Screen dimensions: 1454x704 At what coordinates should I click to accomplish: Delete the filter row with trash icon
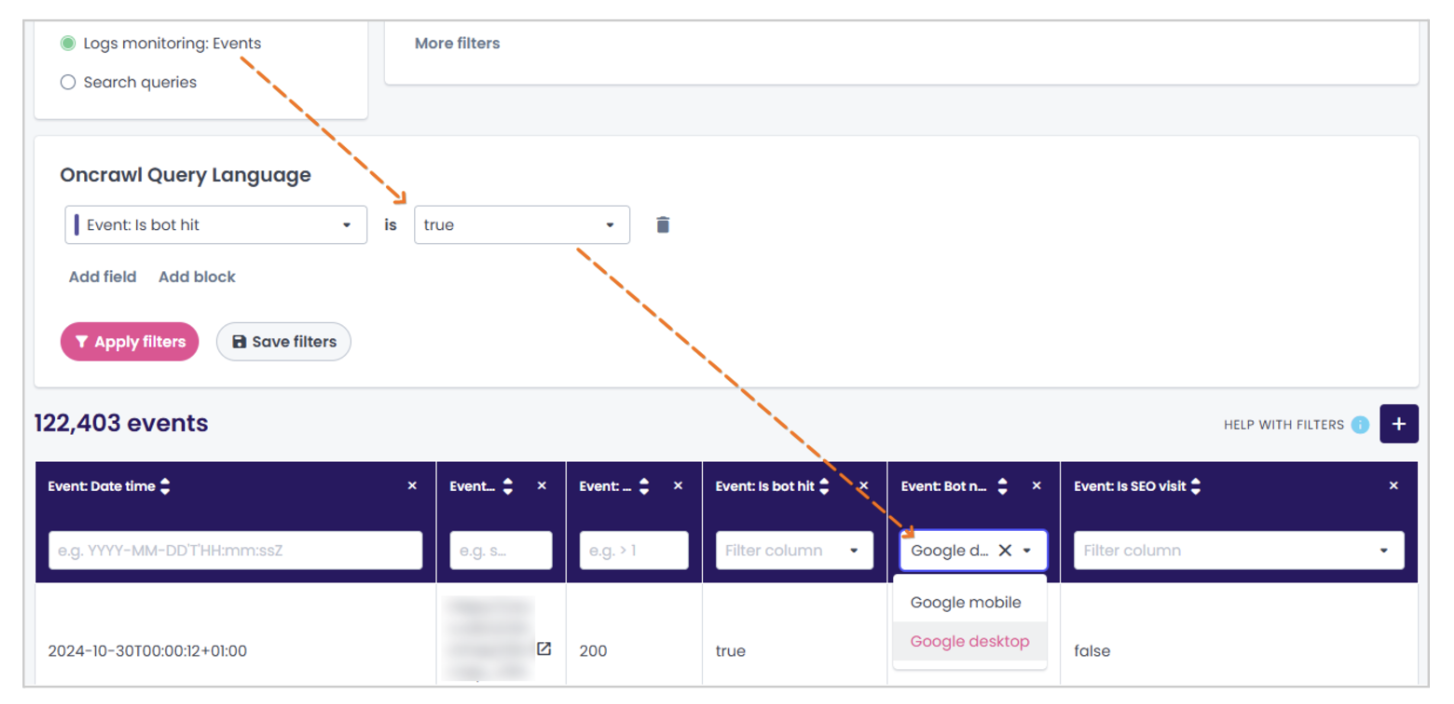point(662,225)
